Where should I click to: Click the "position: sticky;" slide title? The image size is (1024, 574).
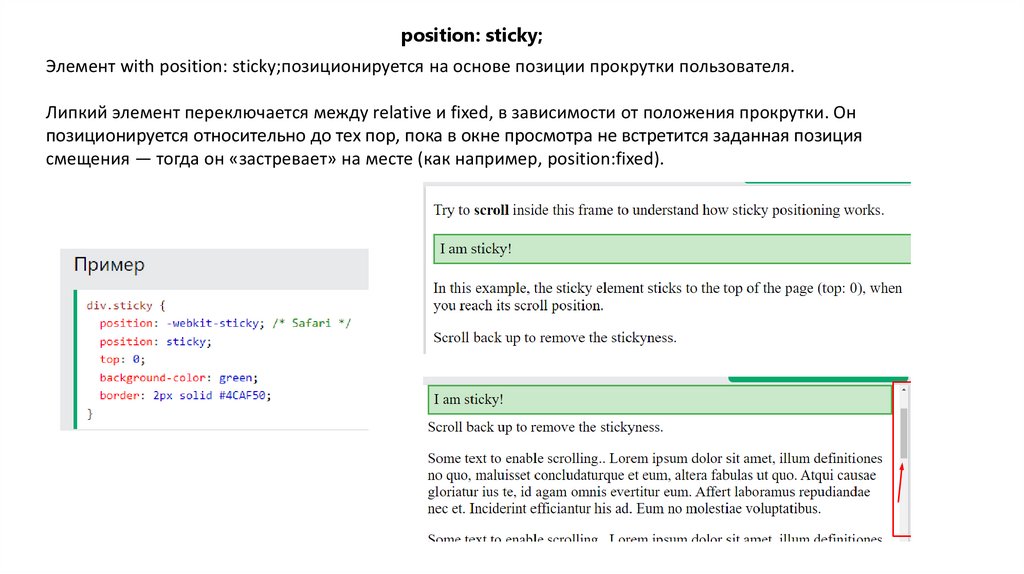(x=472, y=36)
